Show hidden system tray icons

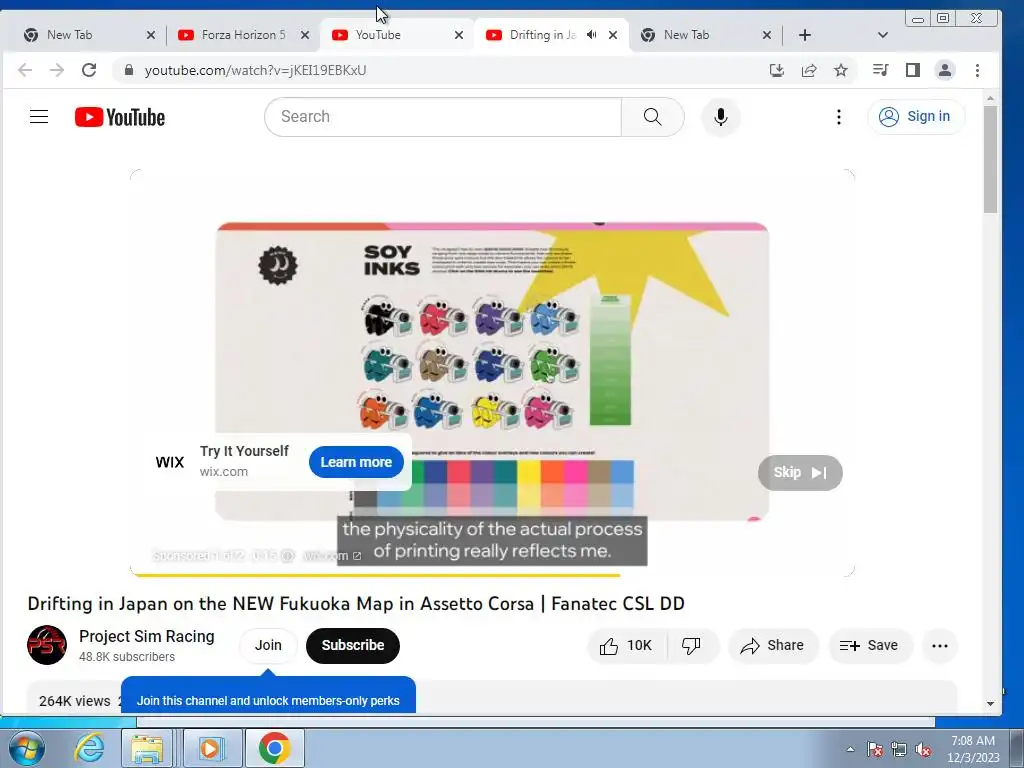tap(850, 749)
